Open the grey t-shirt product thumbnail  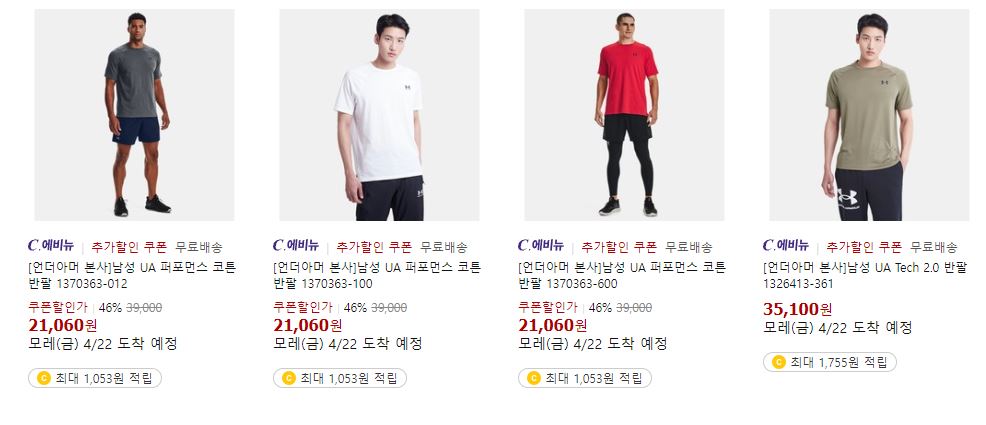click(x=134, y=114)
